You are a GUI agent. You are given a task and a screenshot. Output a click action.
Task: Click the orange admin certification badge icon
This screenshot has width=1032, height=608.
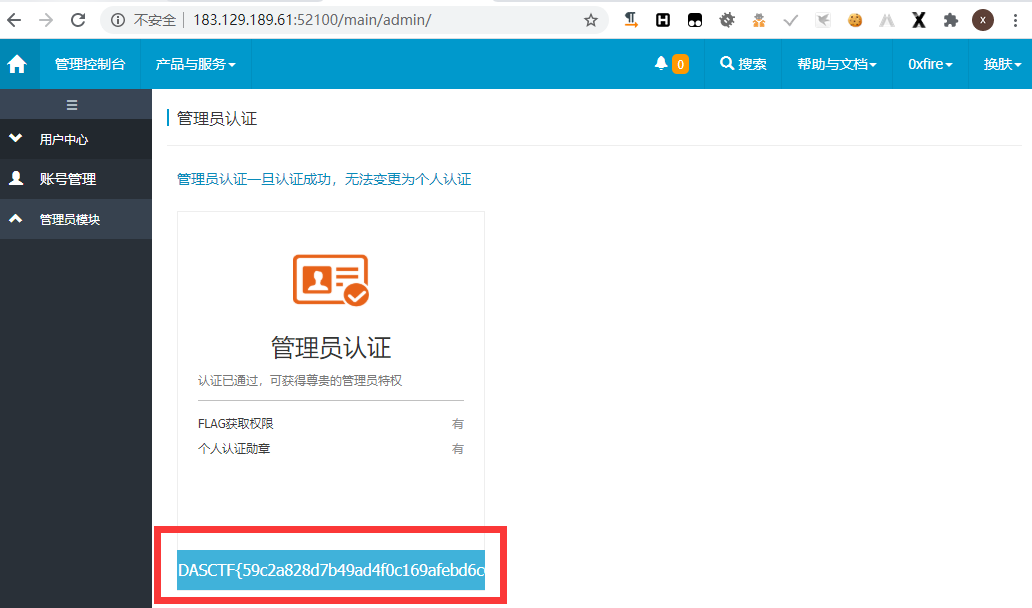point(330,279)
